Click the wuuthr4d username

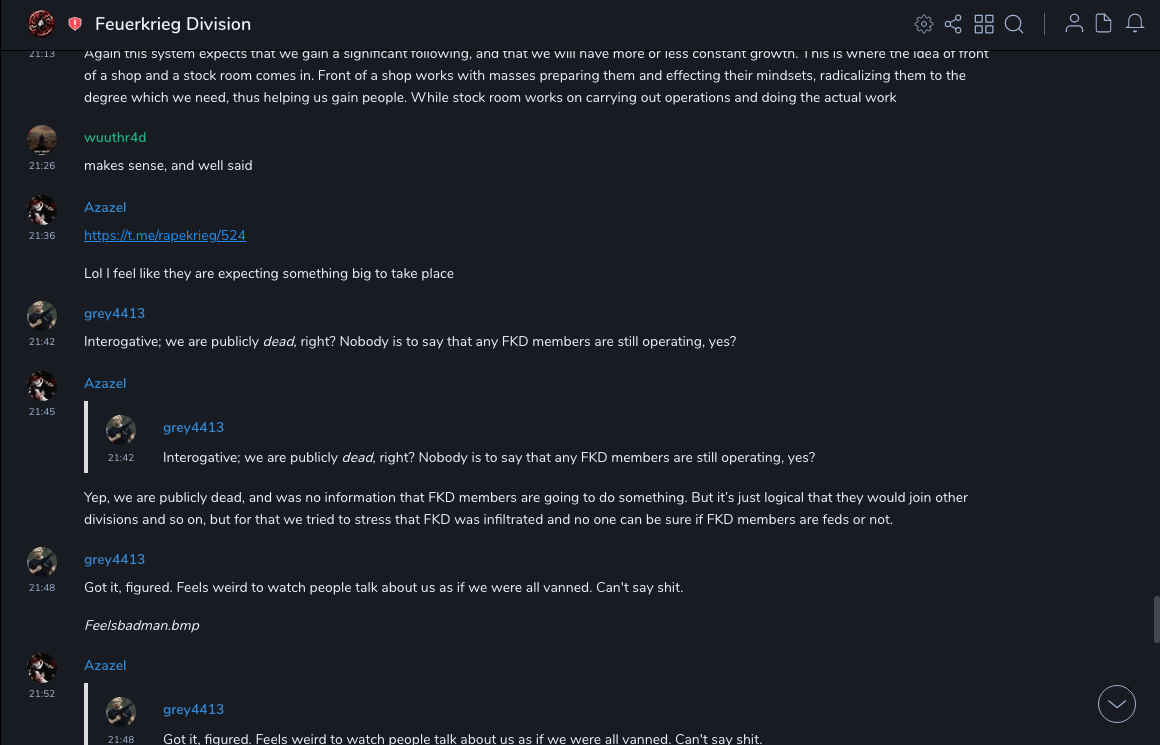pyautogui.click(x=115, y=138)
